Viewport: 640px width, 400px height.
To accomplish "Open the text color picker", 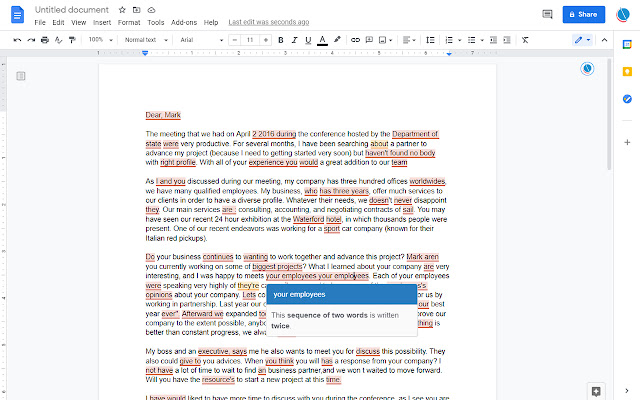I will (321, 40).
